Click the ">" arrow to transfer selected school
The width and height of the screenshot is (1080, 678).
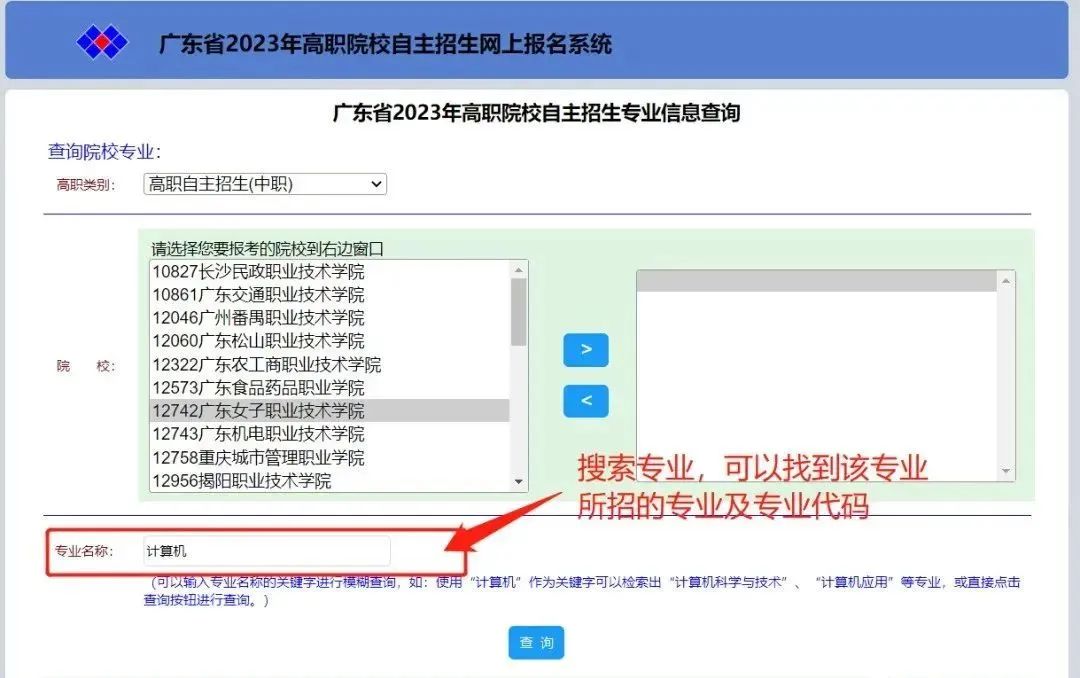(x=586, y=350)
